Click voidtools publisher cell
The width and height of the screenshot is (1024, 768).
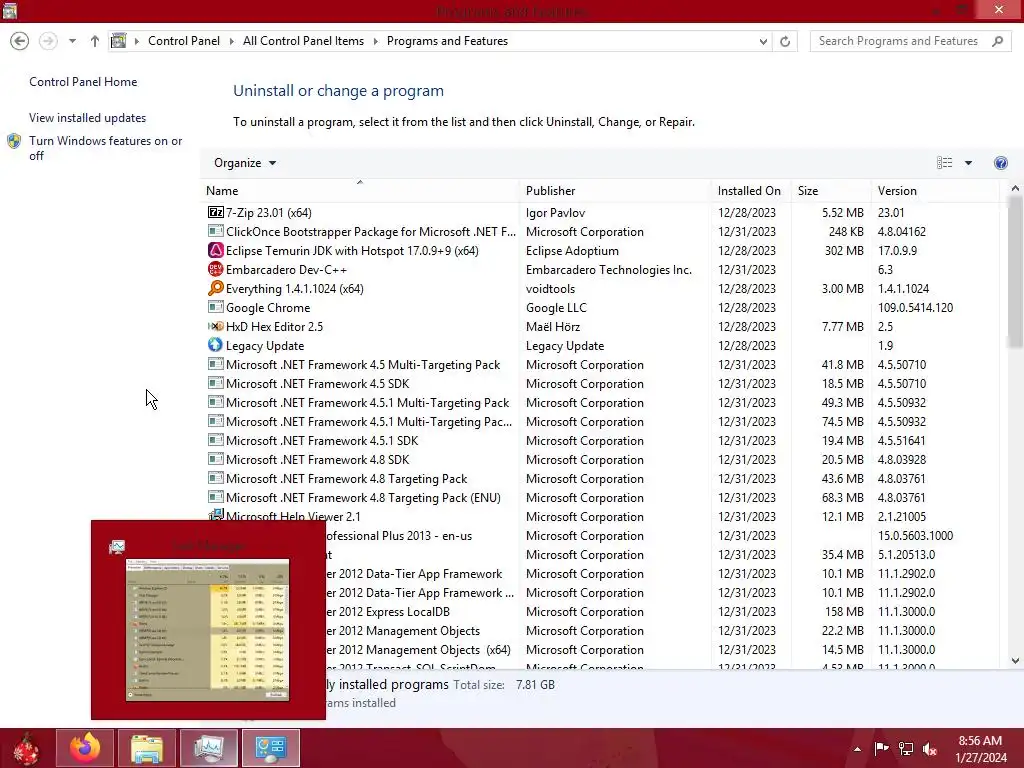[551, 289]
